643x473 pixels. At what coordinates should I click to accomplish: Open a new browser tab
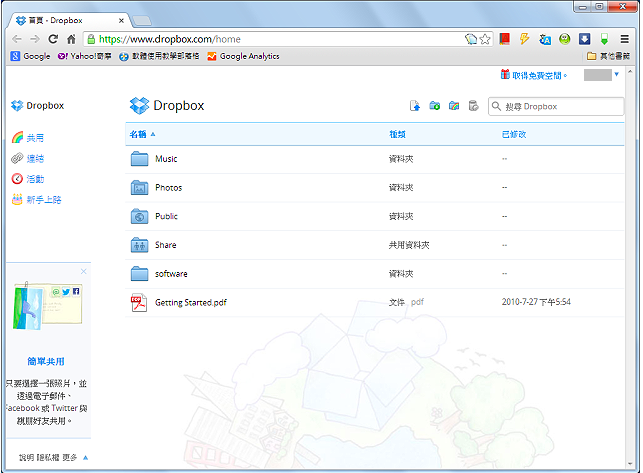(x=142, y=21)
